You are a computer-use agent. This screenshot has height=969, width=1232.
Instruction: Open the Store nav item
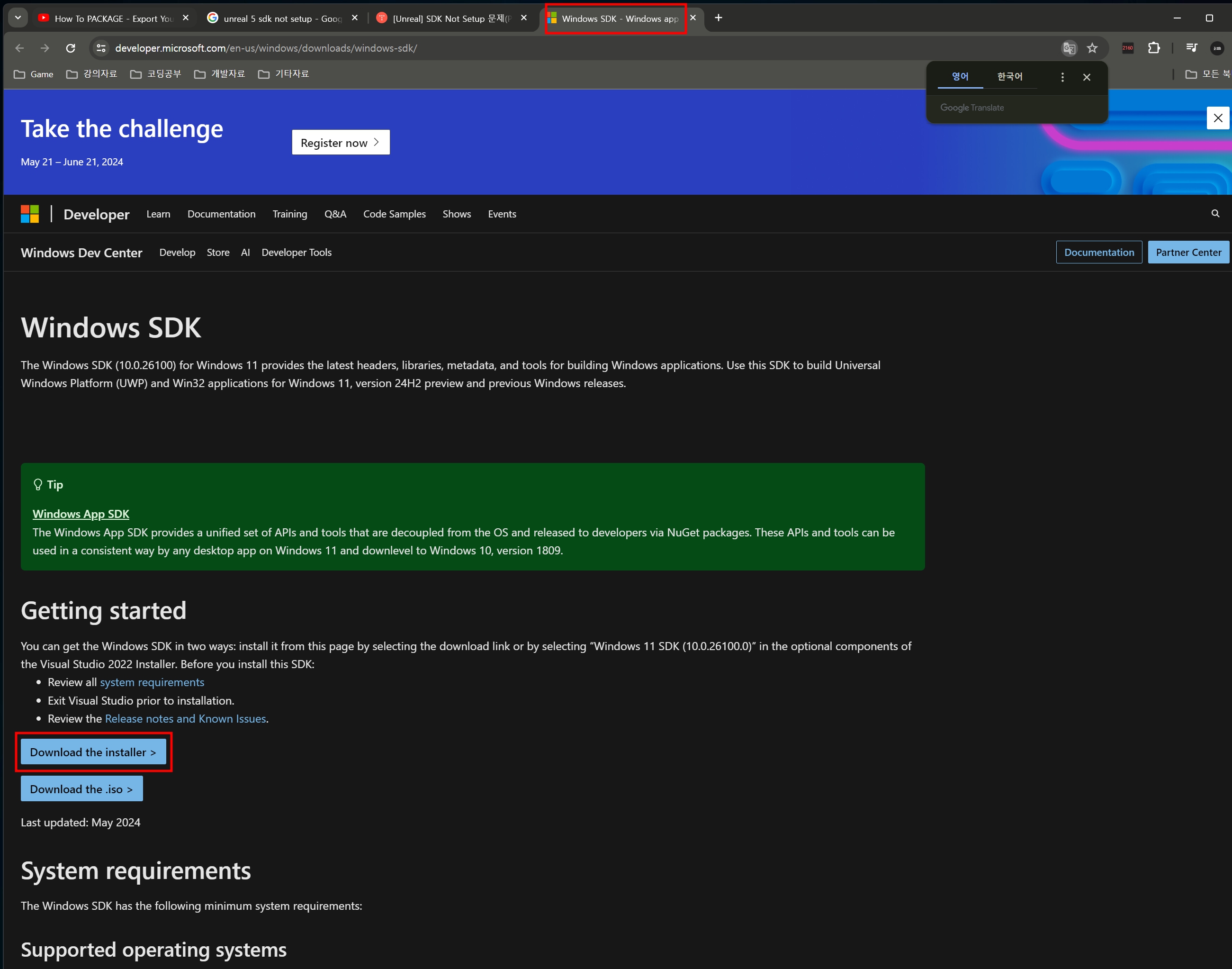tap(218, 253)
